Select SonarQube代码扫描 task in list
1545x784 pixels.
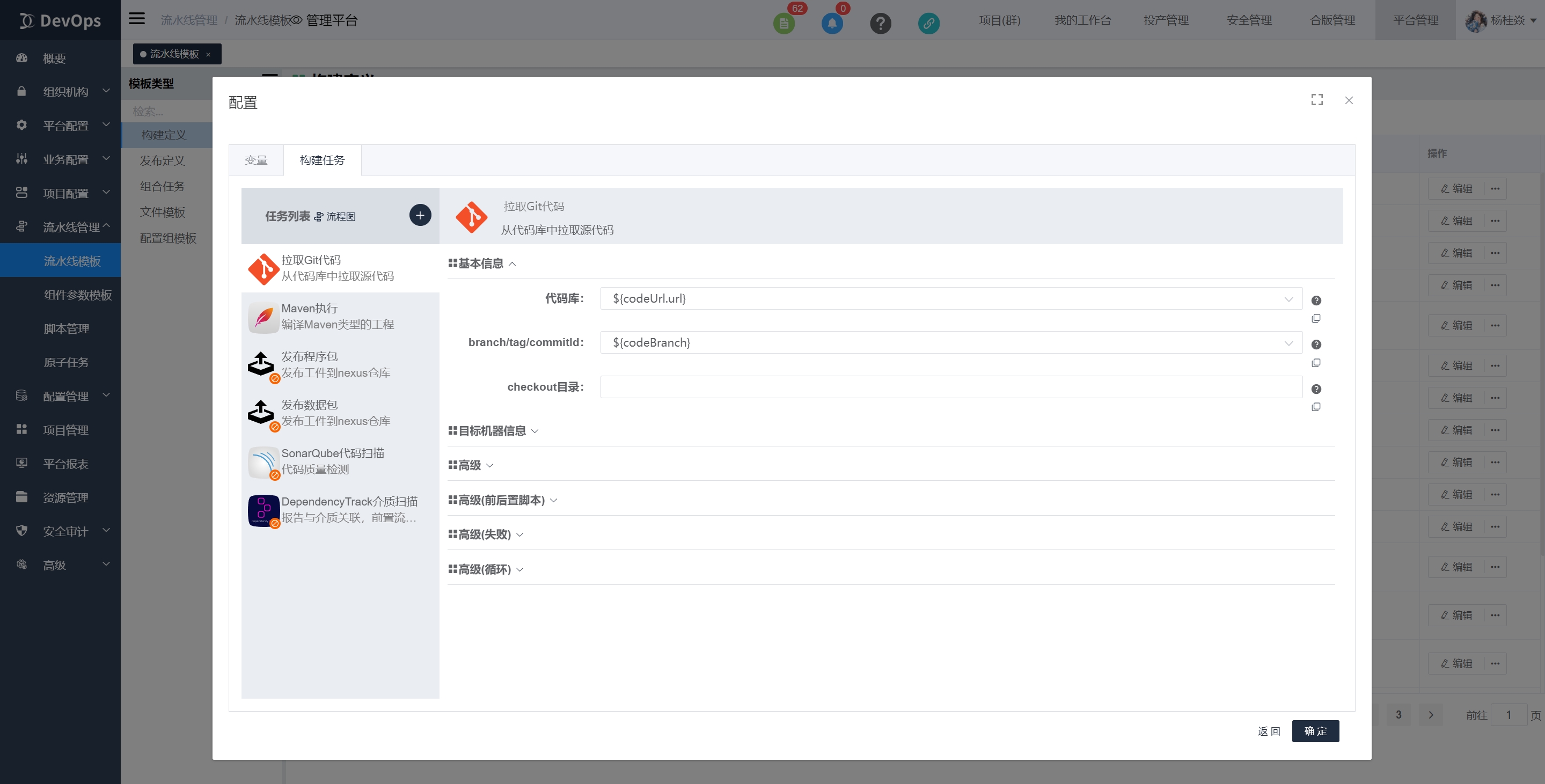pyautogui.click(x=333, y=460)
